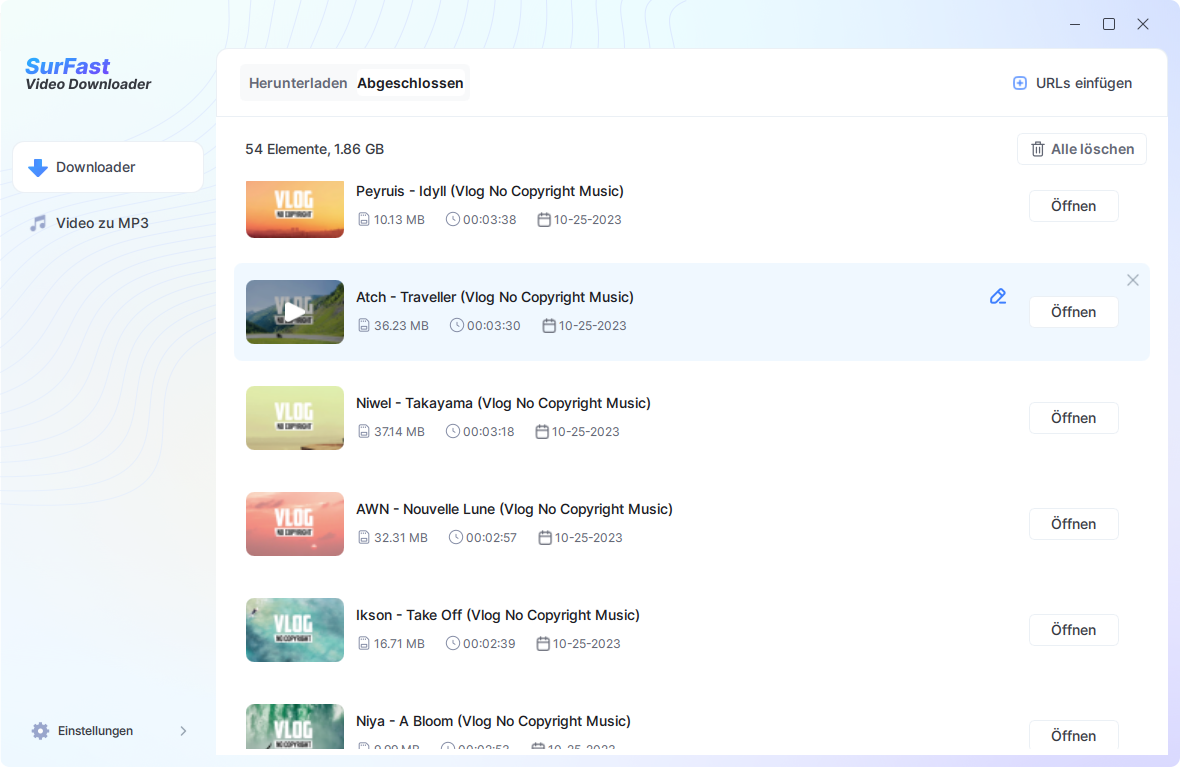
Task: Click the SurFast Video Downloader logo
Action: click(x=88, y=75)
